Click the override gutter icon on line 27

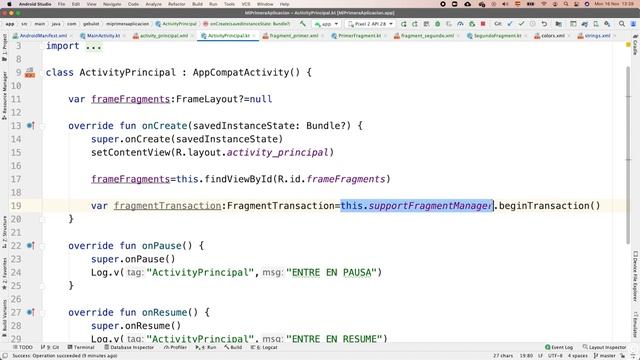pos(31,312)
